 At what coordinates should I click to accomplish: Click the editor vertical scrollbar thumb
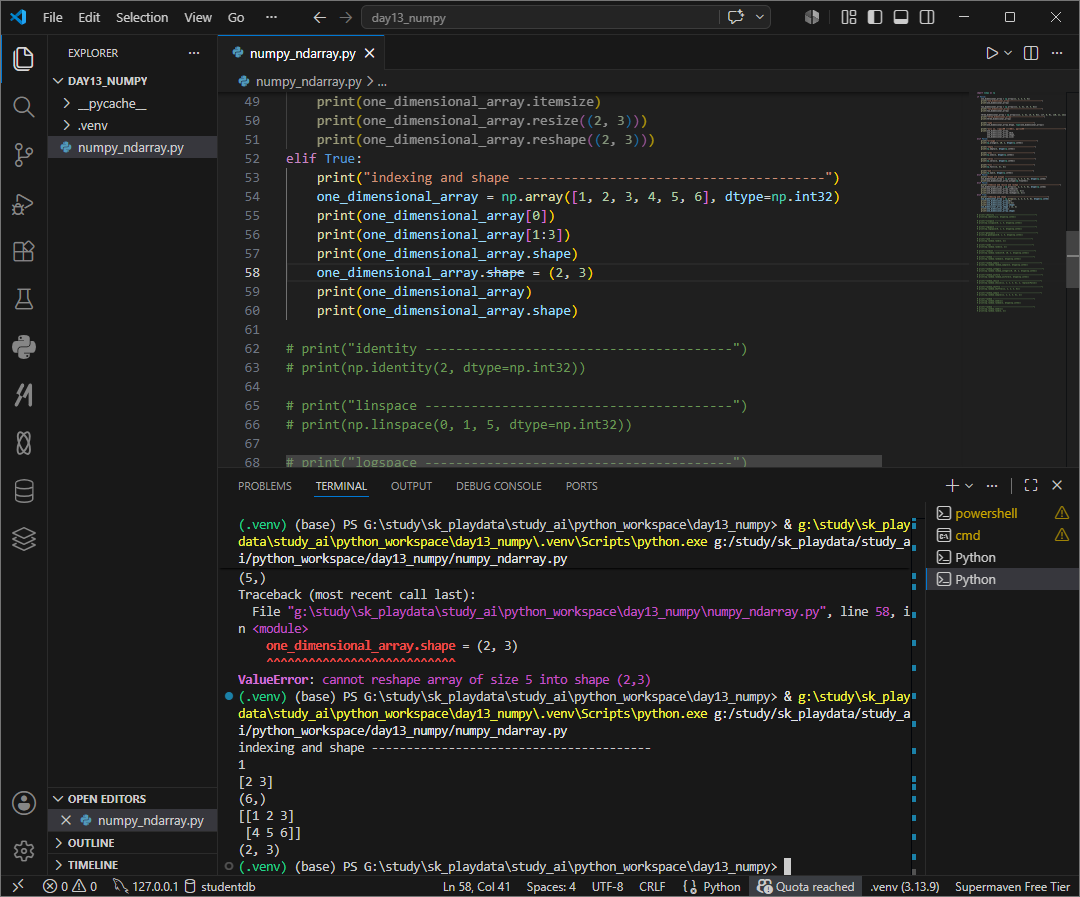coord(1073,259)
